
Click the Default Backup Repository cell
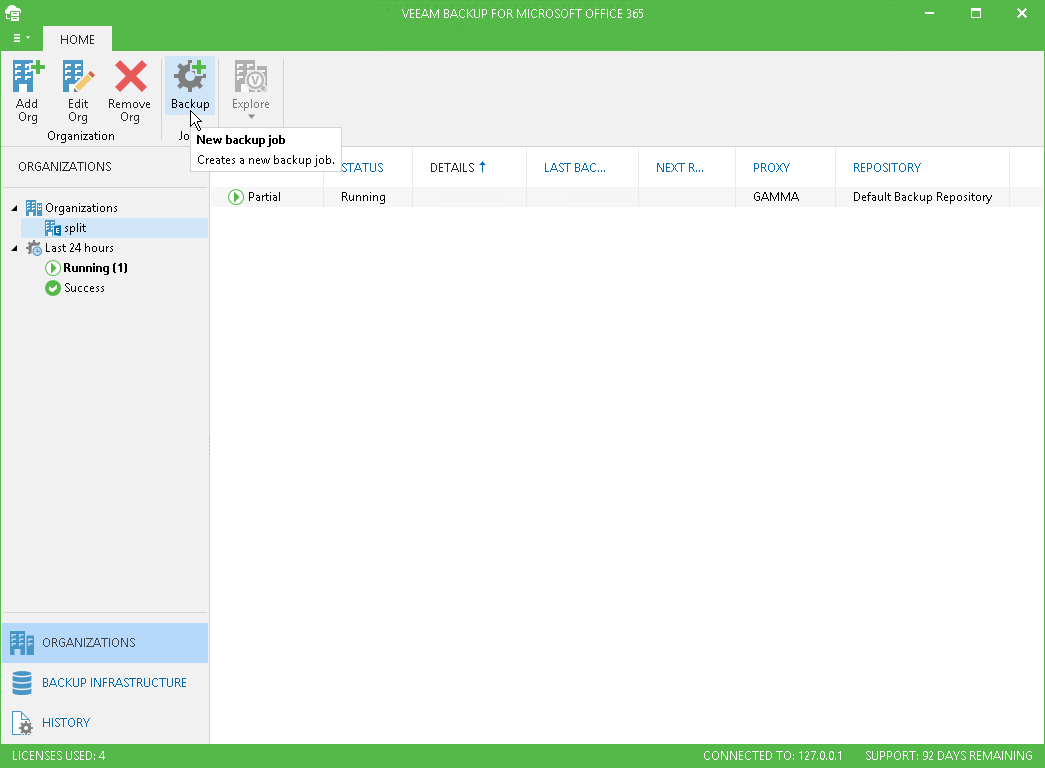(922, 197)
